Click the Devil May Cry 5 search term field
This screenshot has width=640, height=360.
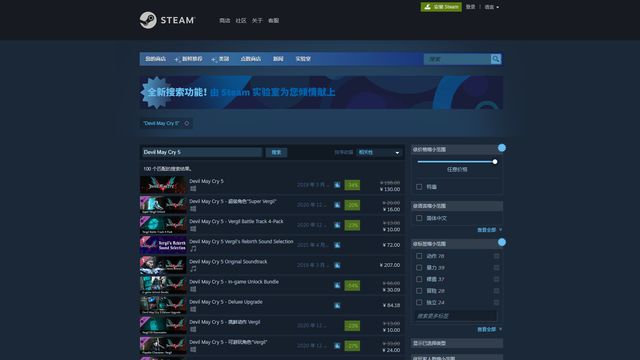click(x=201, y=152)
